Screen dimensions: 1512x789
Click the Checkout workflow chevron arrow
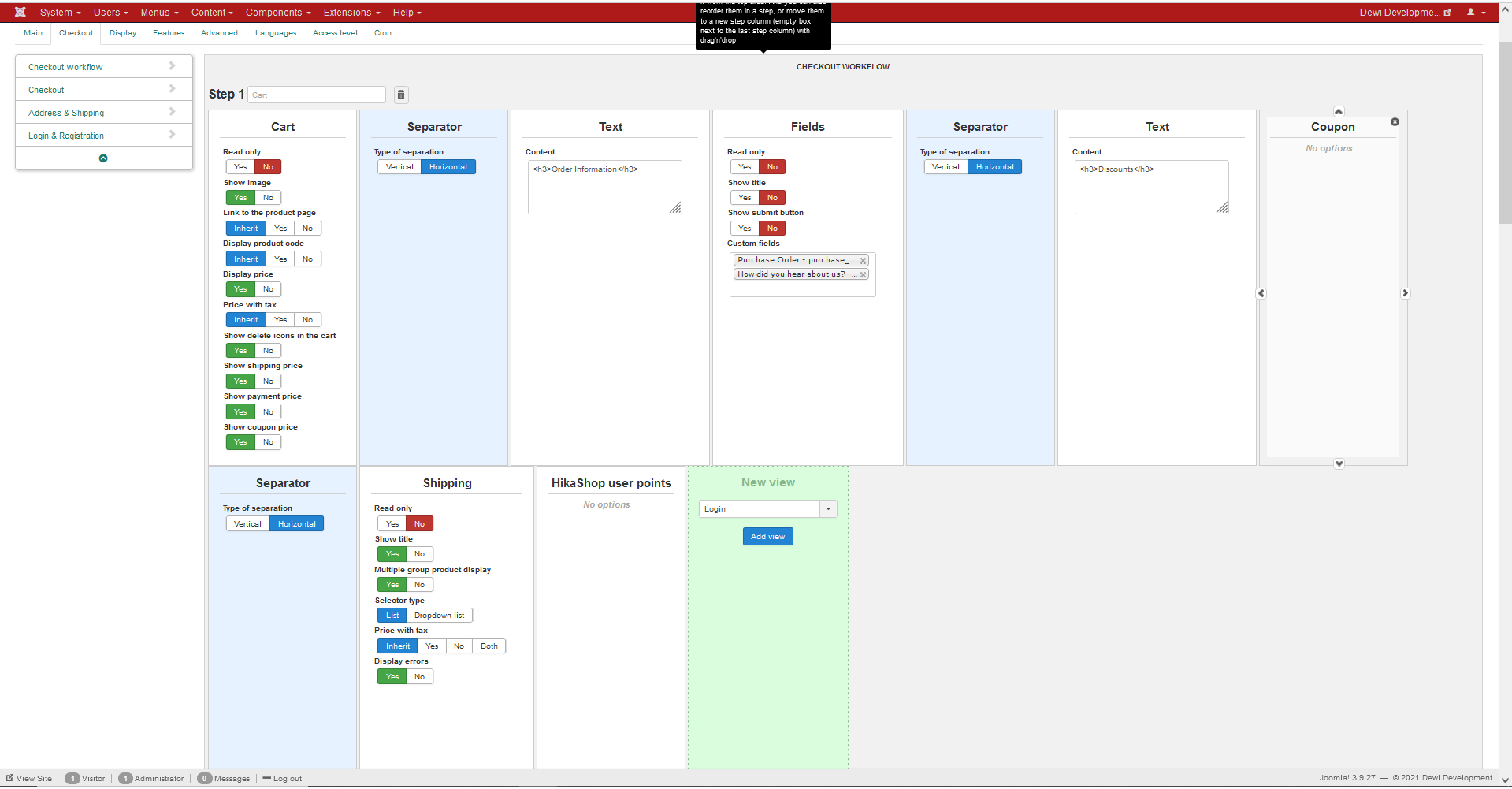[172, 66]
